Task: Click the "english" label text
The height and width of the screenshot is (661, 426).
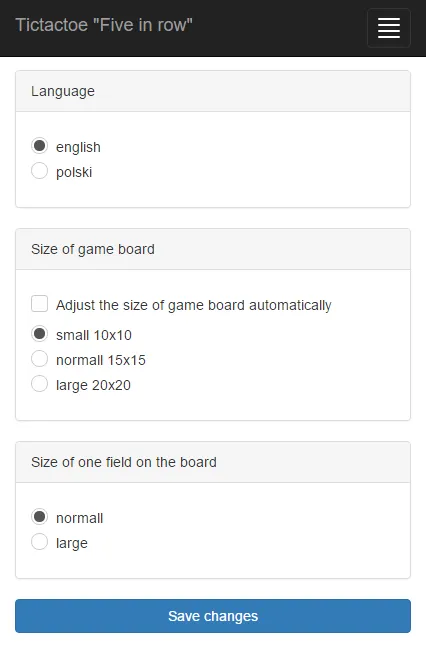Action: pyautogui.click(x=78, y=147)
